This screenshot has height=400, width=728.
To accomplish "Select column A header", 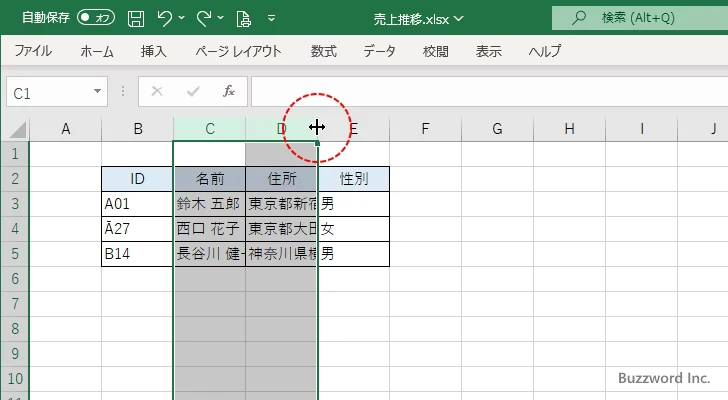I will coord(65,129).
